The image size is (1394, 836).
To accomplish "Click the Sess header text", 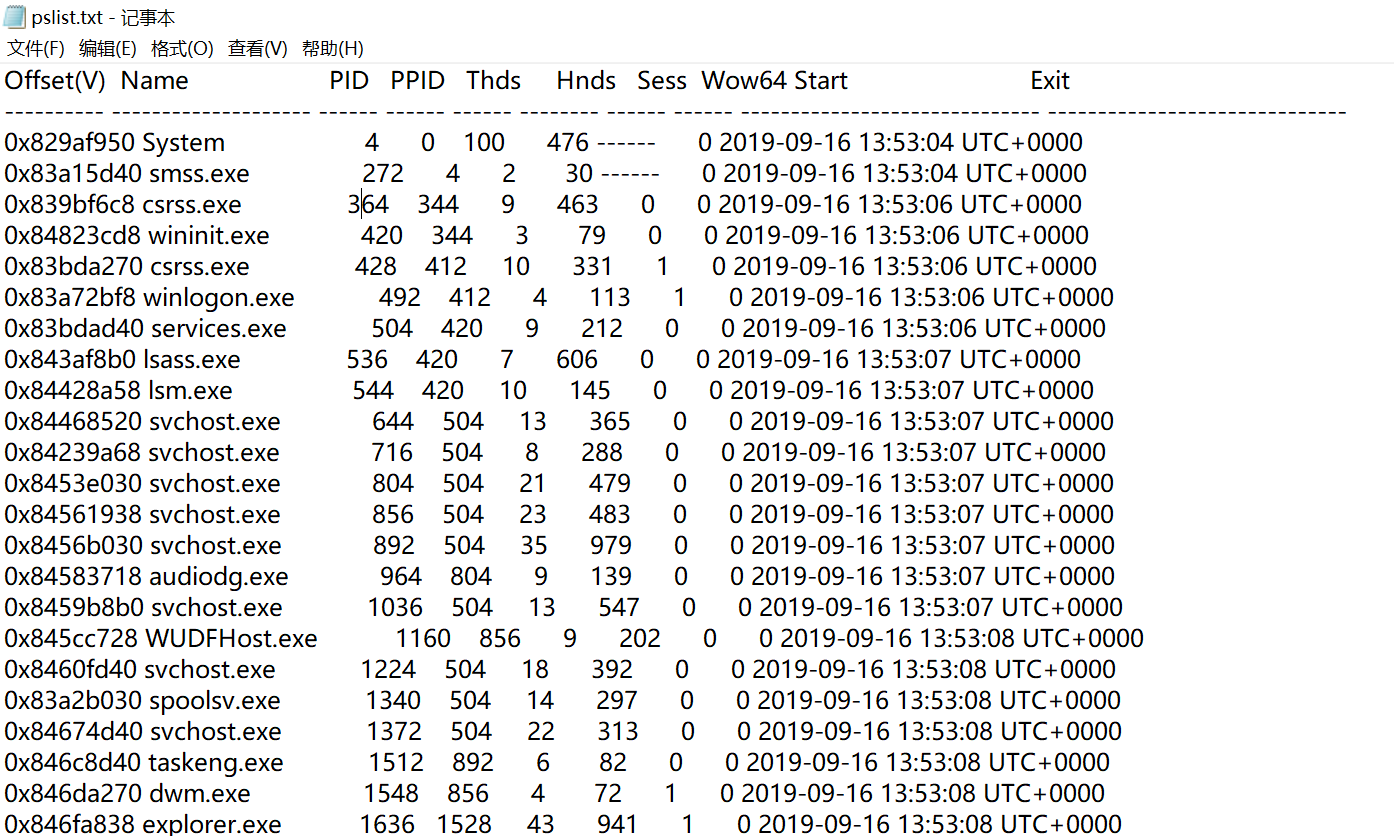I will pyautogui.click(x=662, y=81).
